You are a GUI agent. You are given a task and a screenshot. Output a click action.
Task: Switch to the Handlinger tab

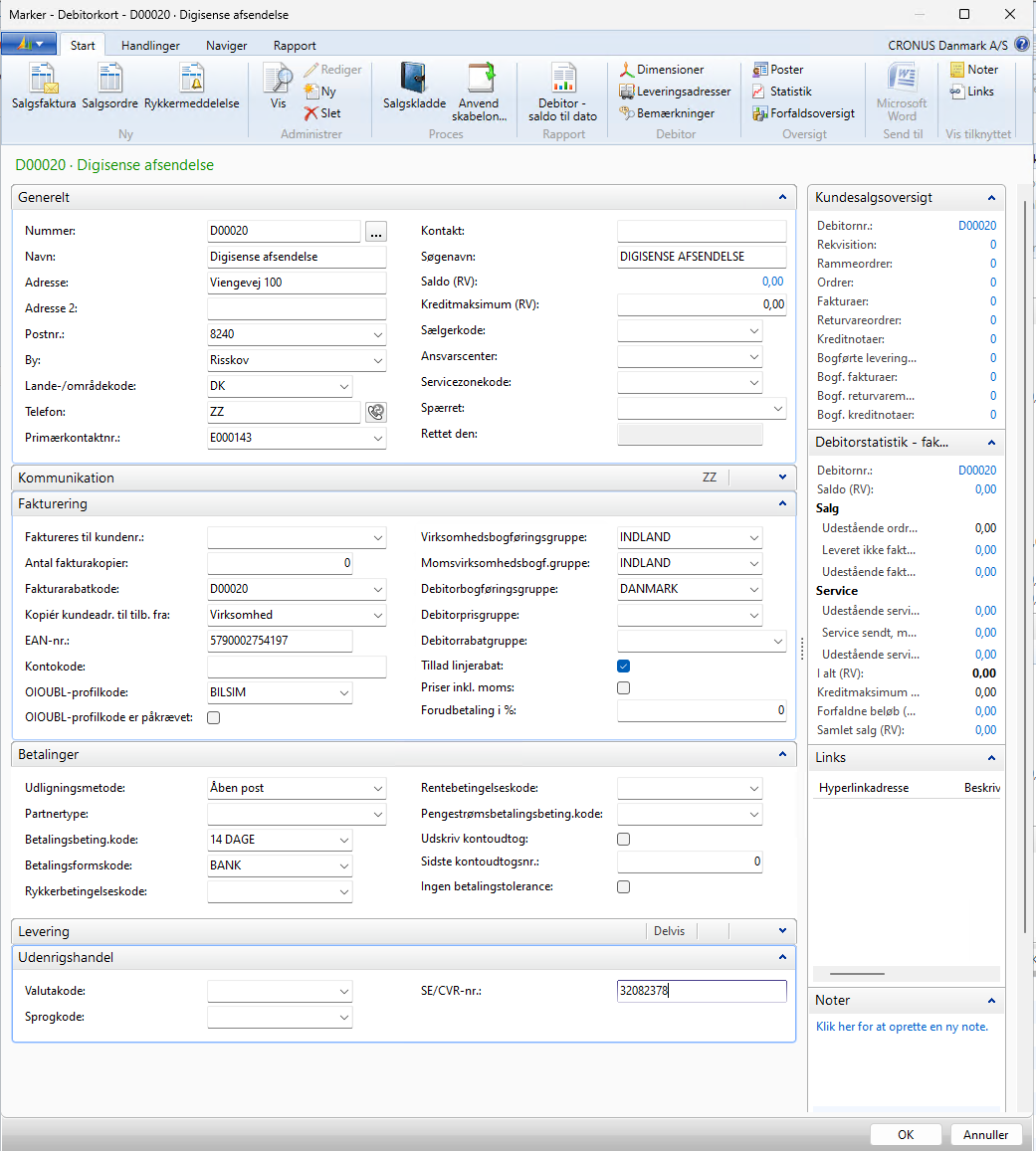click(x=150, y=45)
